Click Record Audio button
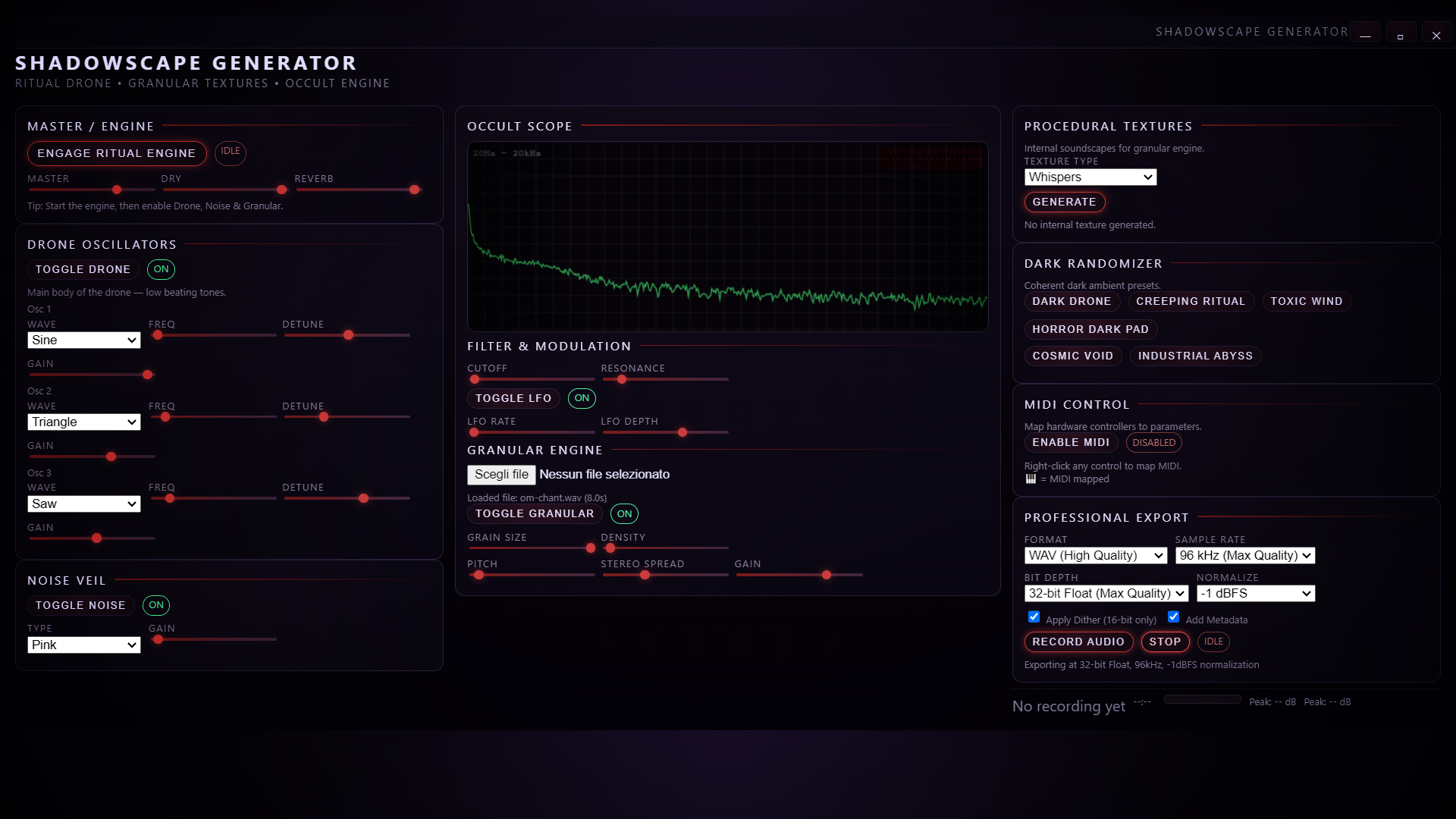 pos(1078,642)
